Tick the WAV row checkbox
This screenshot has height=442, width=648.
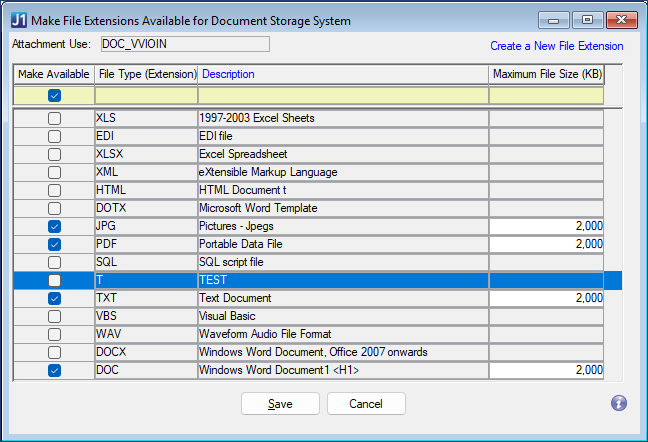coord(54,334)
